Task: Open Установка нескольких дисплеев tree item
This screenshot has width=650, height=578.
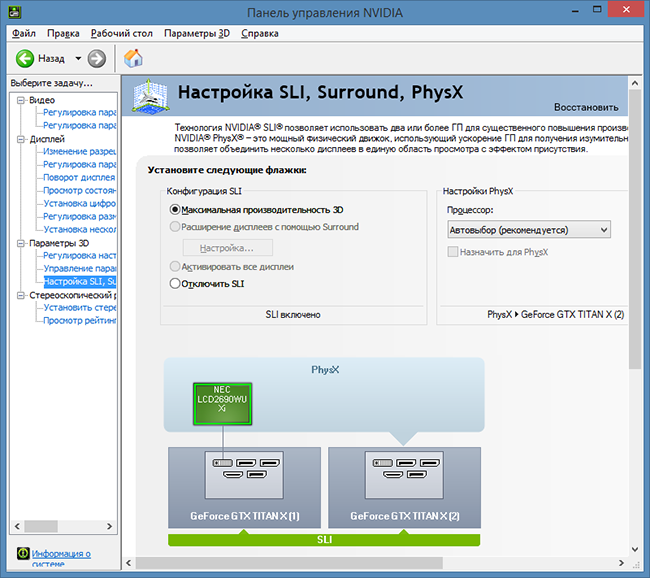Action: (x=80, y=229)
